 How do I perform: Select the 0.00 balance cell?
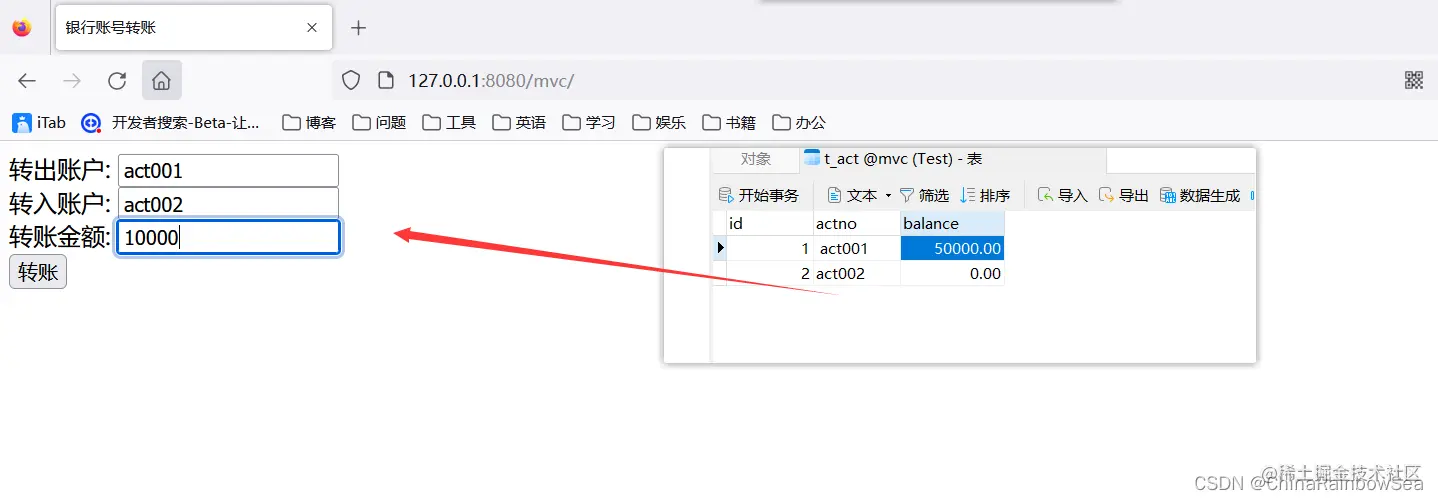tap(952, 273)
